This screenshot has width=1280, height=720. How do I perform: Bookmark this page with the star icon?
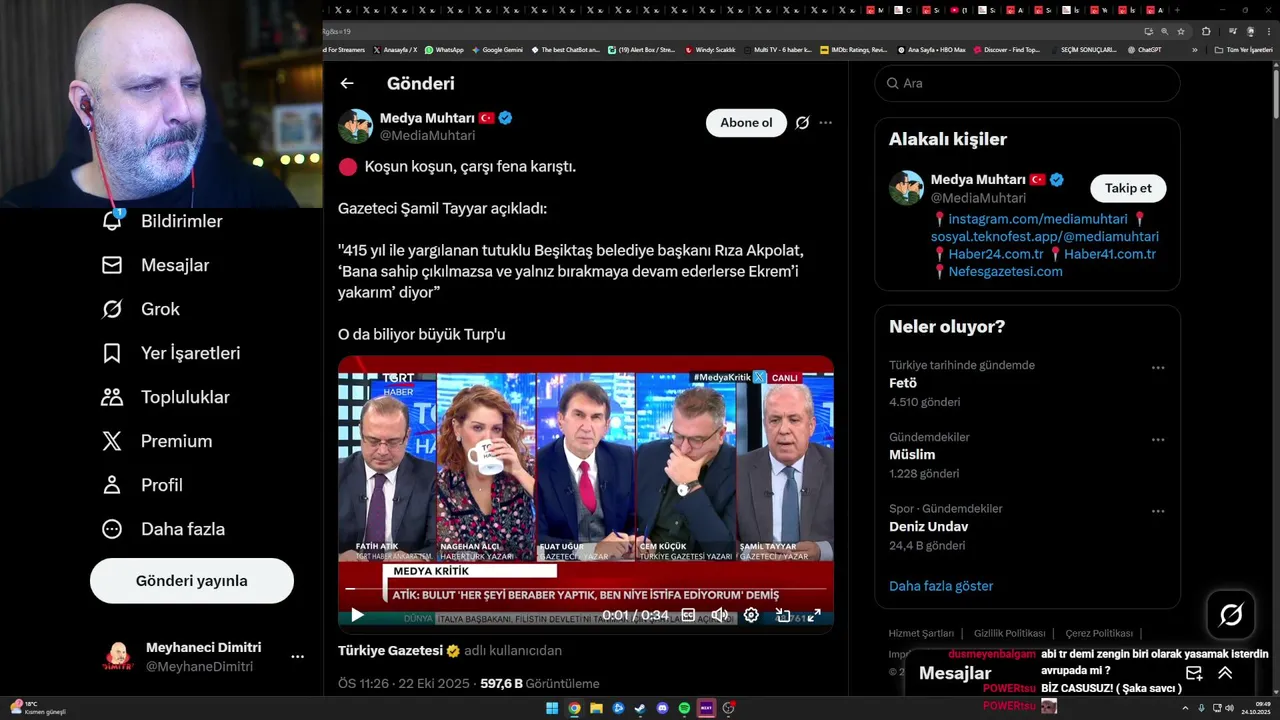click(1180, 31)
